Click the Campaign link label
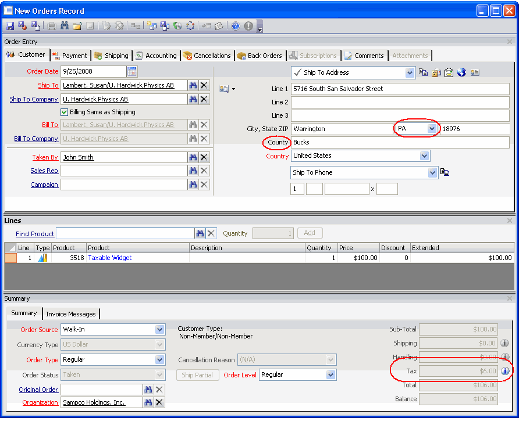 pos(44,185)
